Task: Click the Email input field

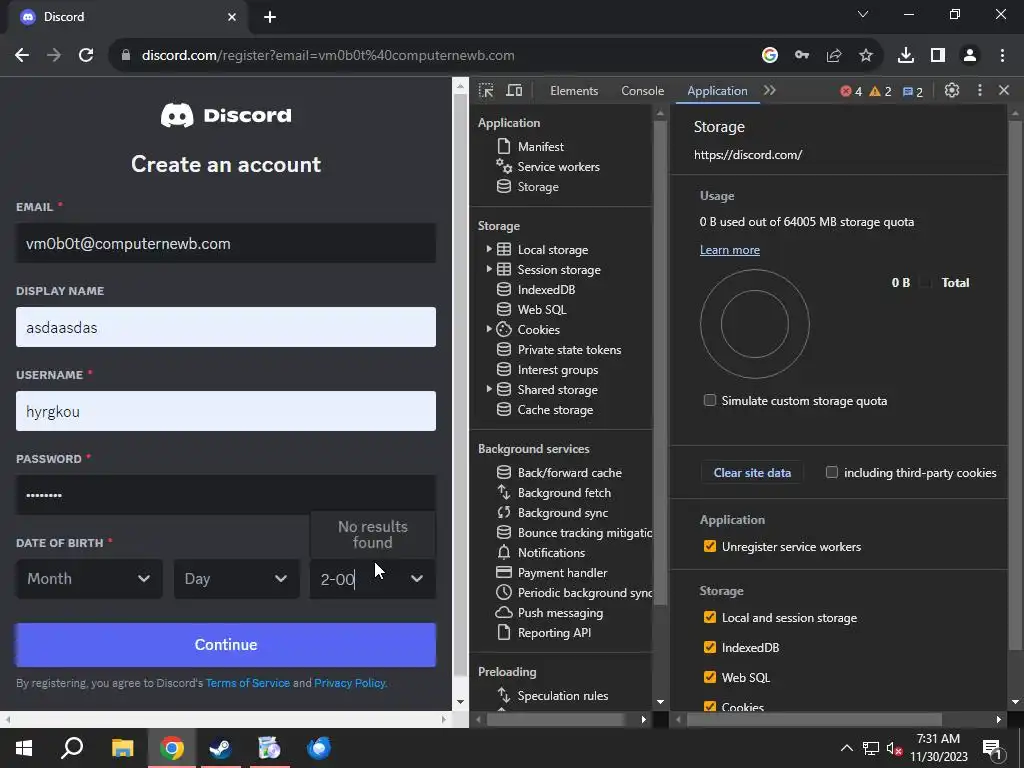Action: (x=226, y=244)
